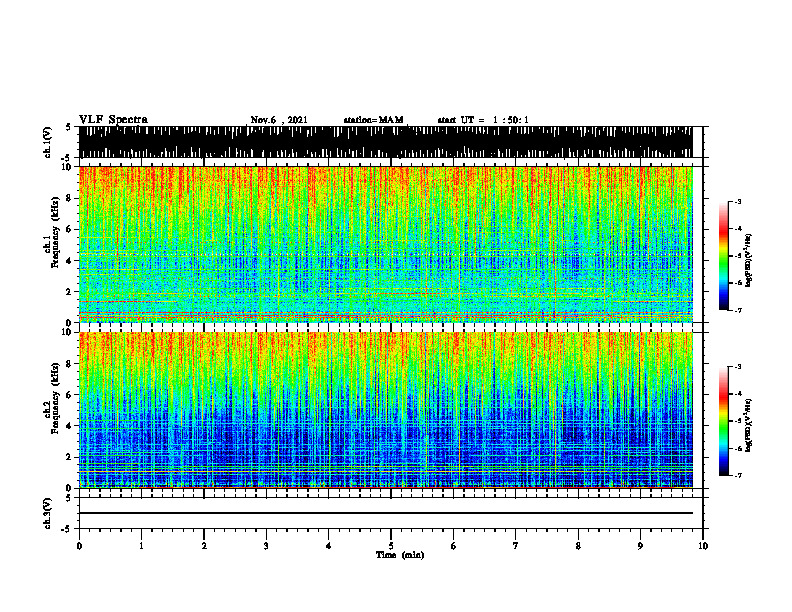Click time axis tick label "5"
The width and height of the screenshot is (792, 612).
(x=391, y=546)
